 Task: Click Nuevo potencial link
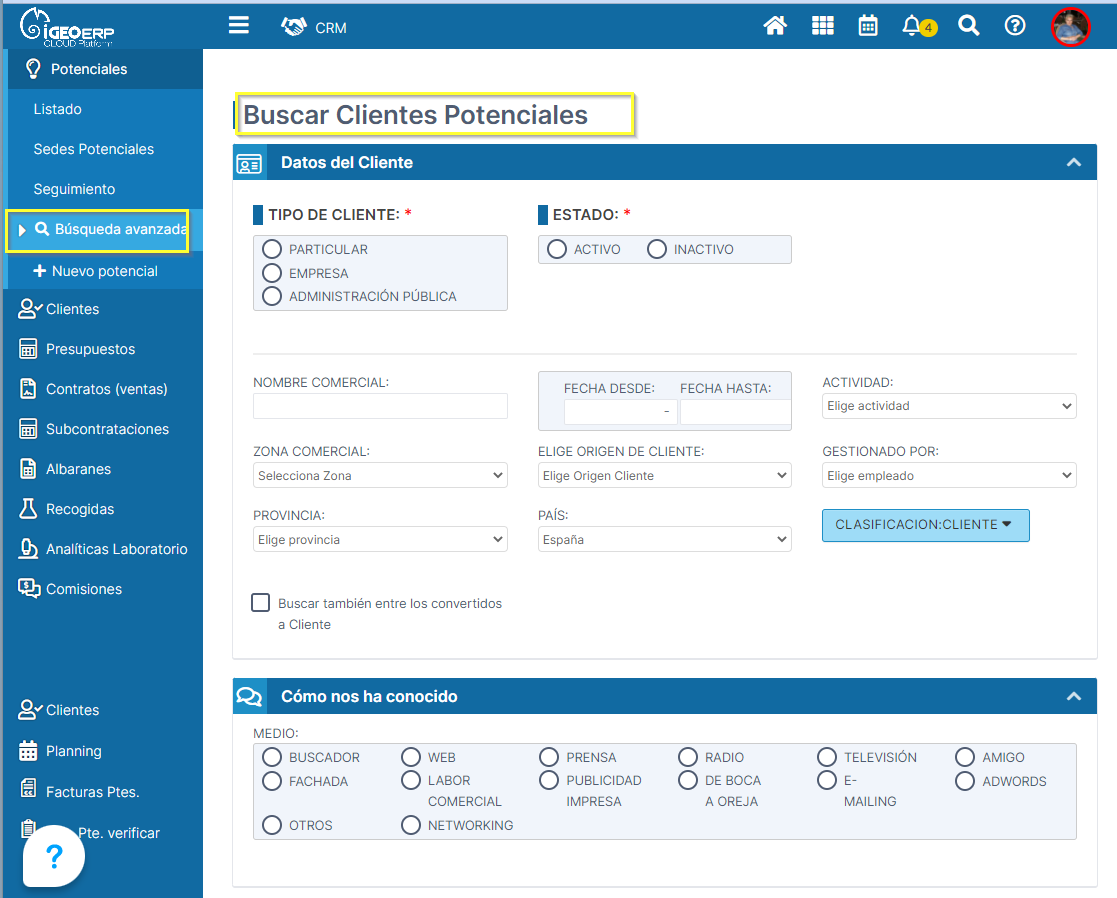pos(104,271)
